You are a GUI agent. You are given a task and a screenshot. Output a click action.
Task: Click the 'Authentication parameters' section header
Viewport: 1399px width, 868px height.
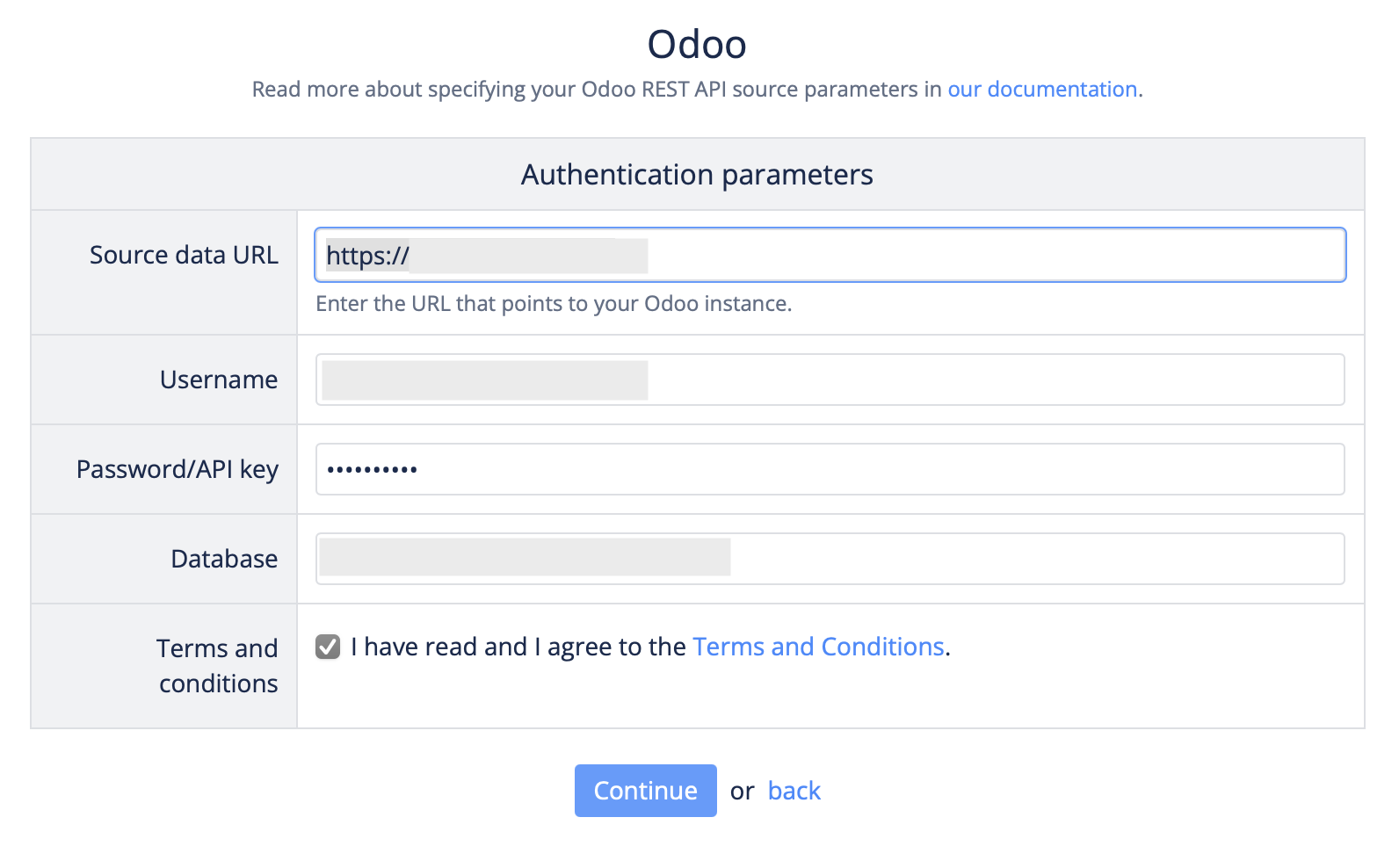(697, 175)
